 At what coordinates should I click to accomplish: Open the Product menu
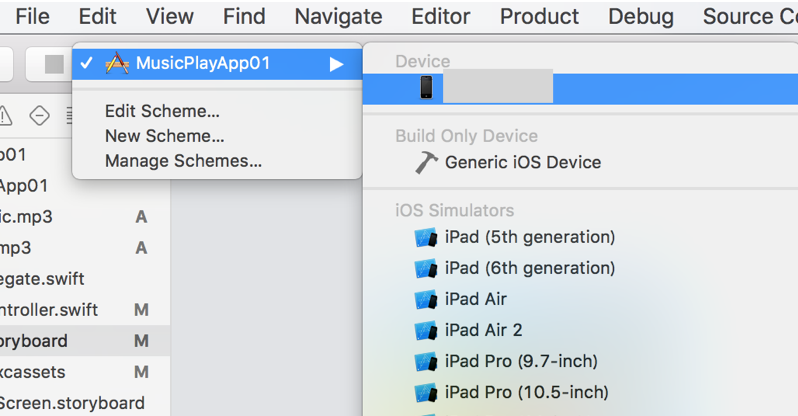[x=539, y=16]
